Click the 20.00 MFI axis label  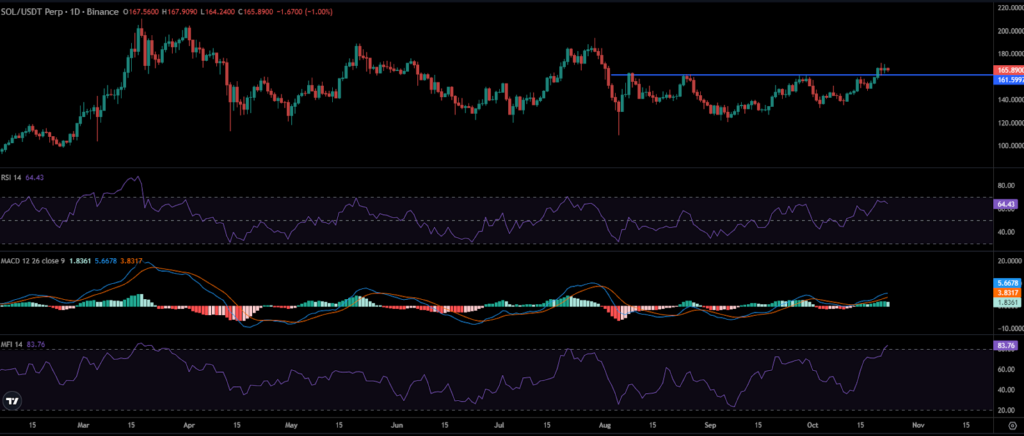pyautogui.click(x=1004, y=410)
